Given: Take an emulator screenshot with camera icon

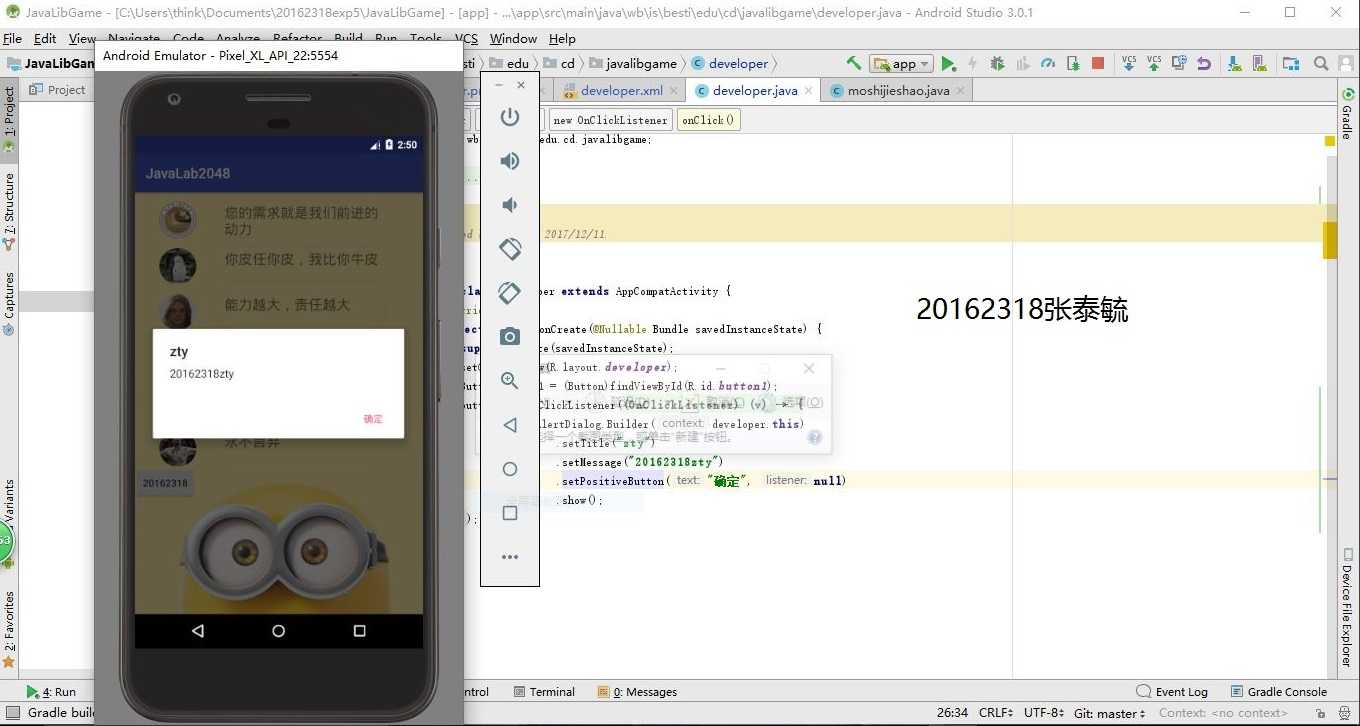Looking at the screenshot, I should (x=510, y=336).
